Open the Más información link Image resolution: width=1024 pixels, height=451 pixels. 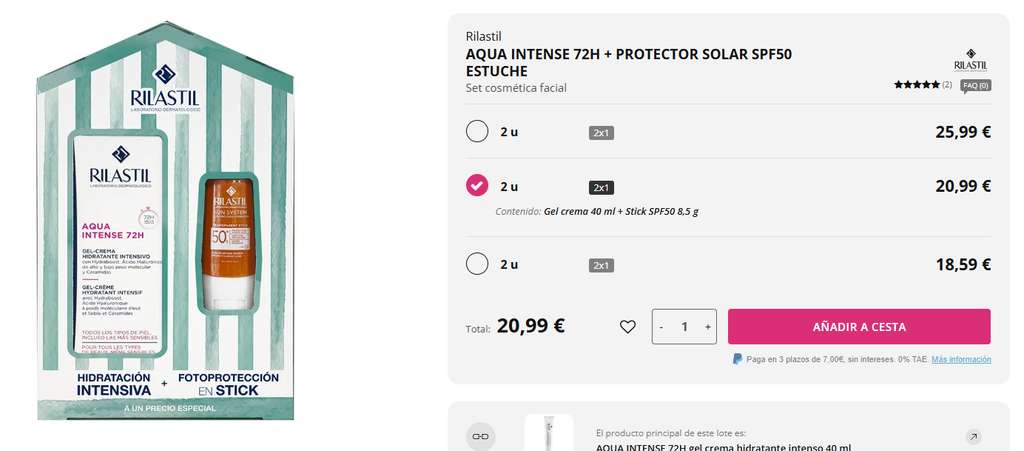pos(961,360)
